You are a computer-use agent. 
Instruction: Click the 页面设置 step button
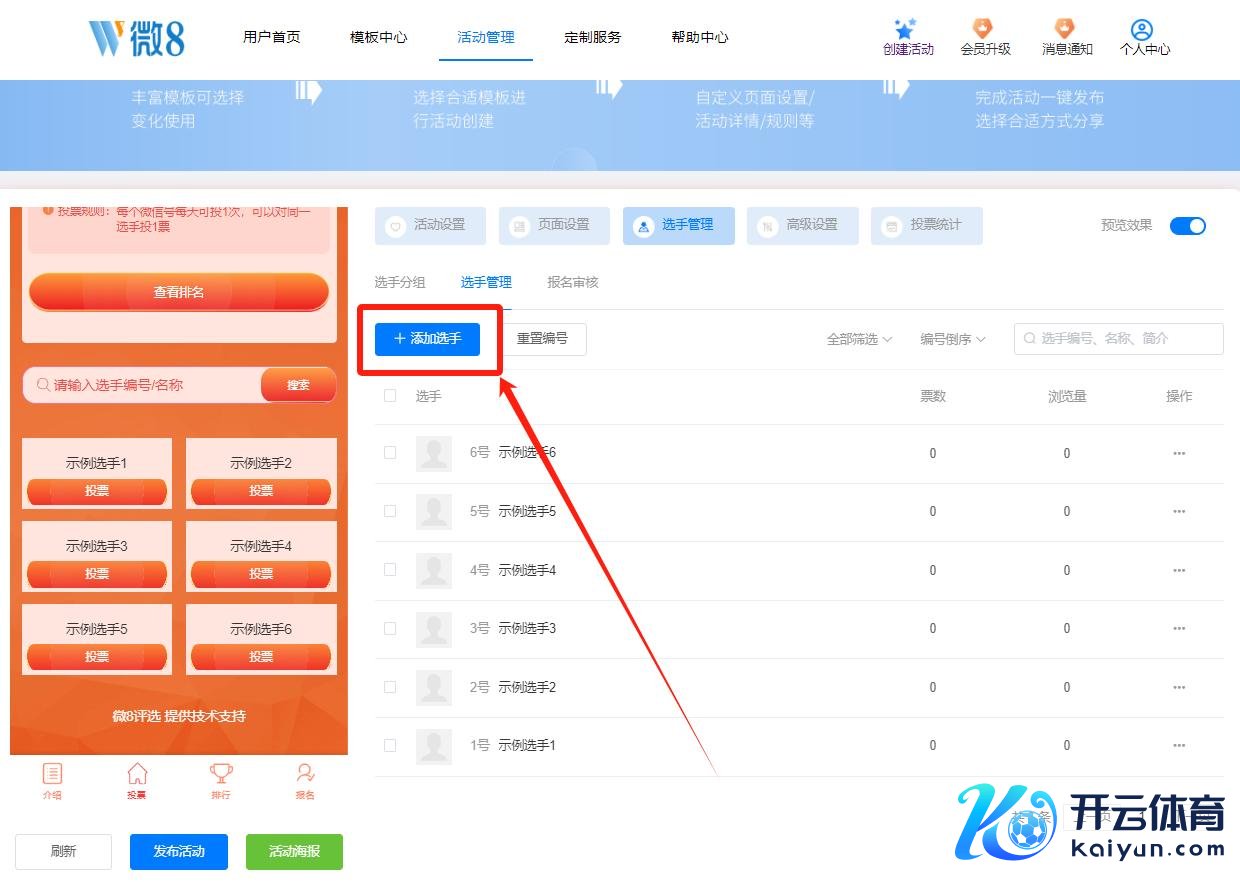554,226
